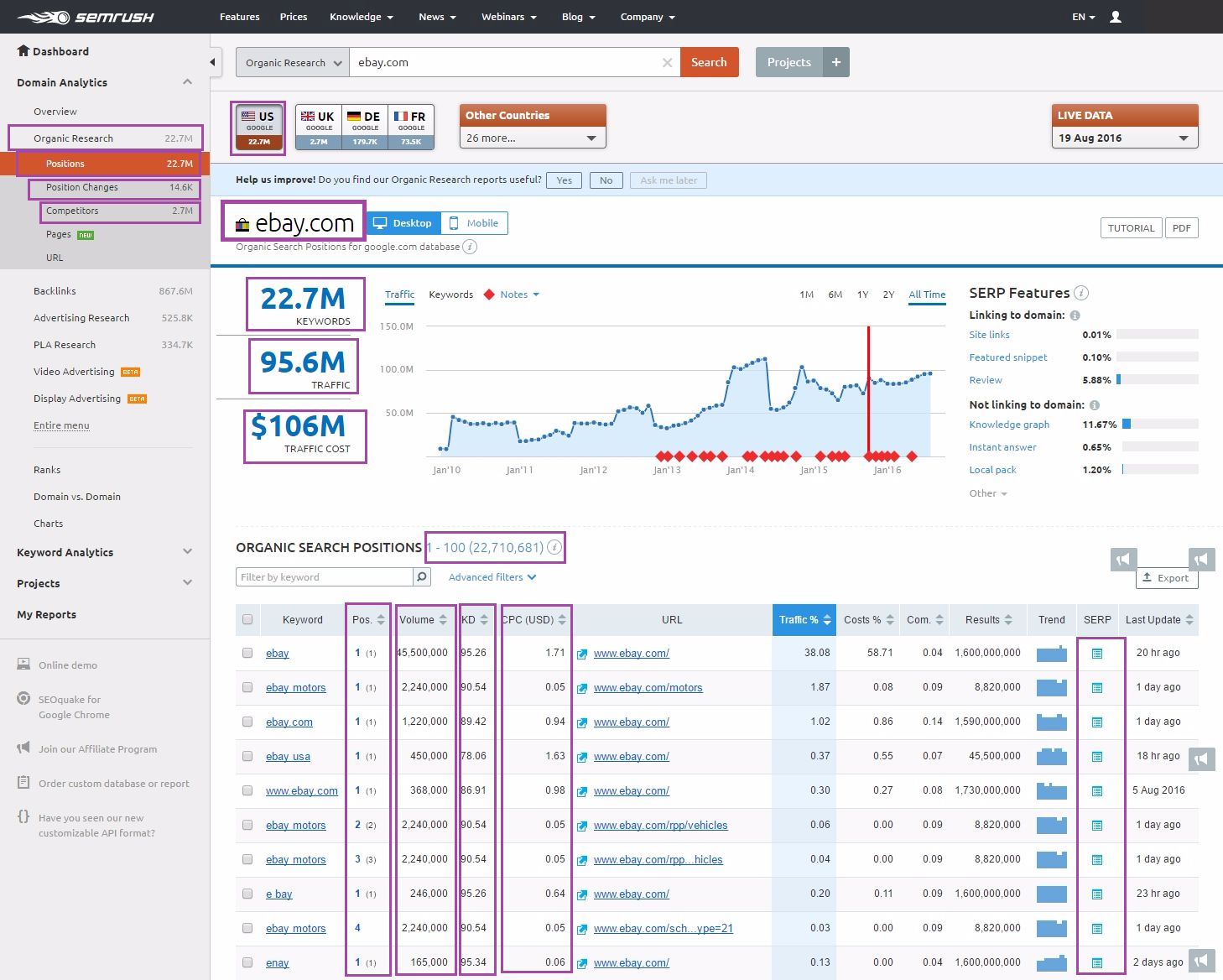Viewport: 1223px width, 980px height.
Task: Check the box for enay row
Action: (x=247, y=962)
